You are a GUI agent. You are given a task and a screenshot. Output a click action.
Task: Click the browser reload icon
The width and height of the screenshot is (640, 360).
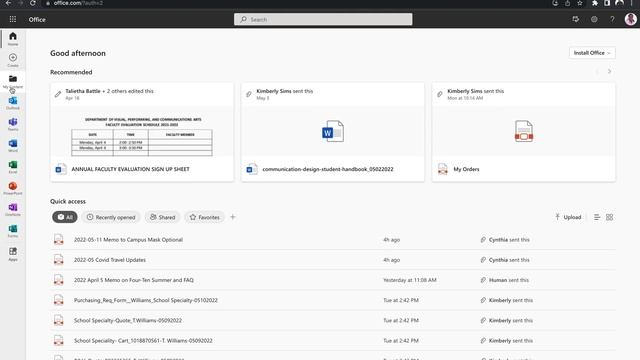point(33,3)
